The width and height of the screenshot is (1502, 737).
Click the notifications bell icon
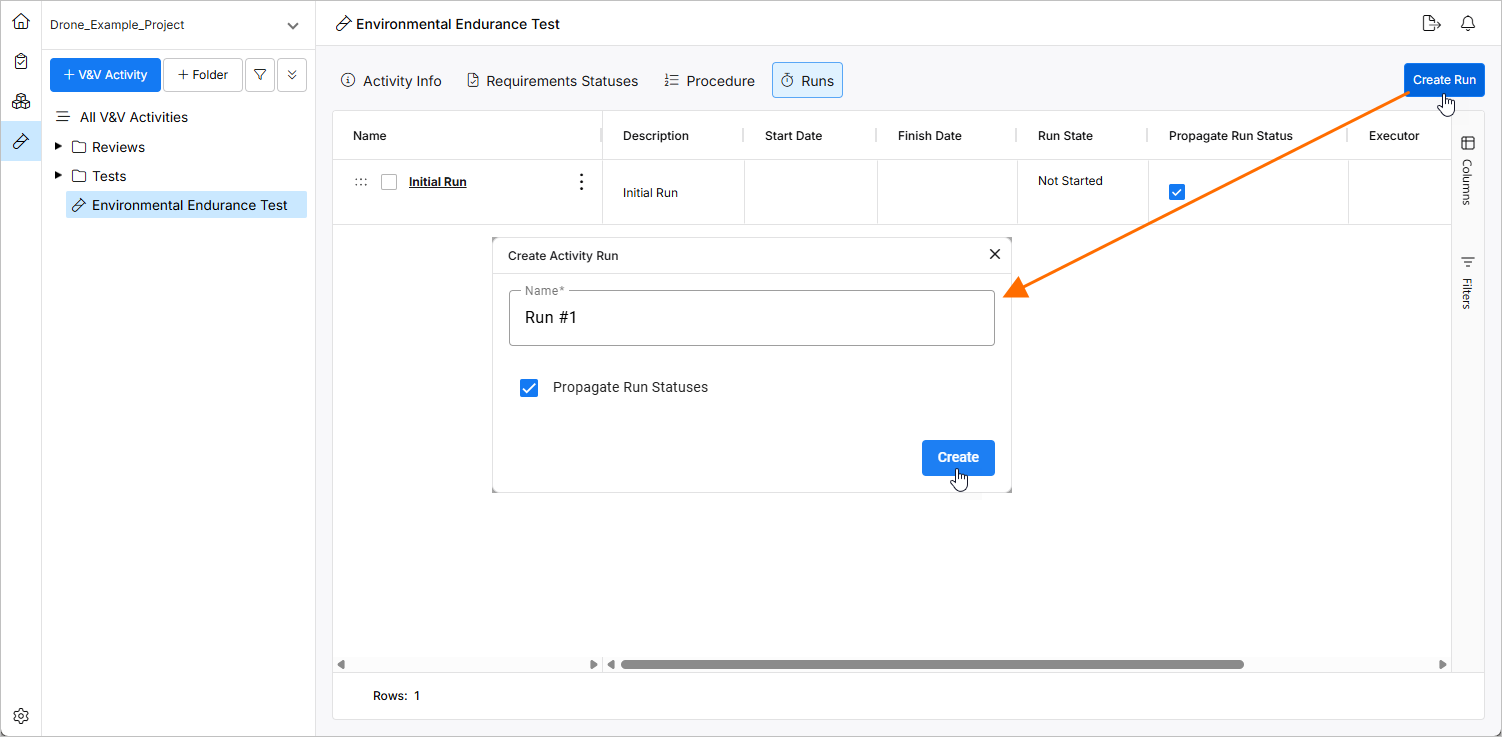tap(1468, 24)
